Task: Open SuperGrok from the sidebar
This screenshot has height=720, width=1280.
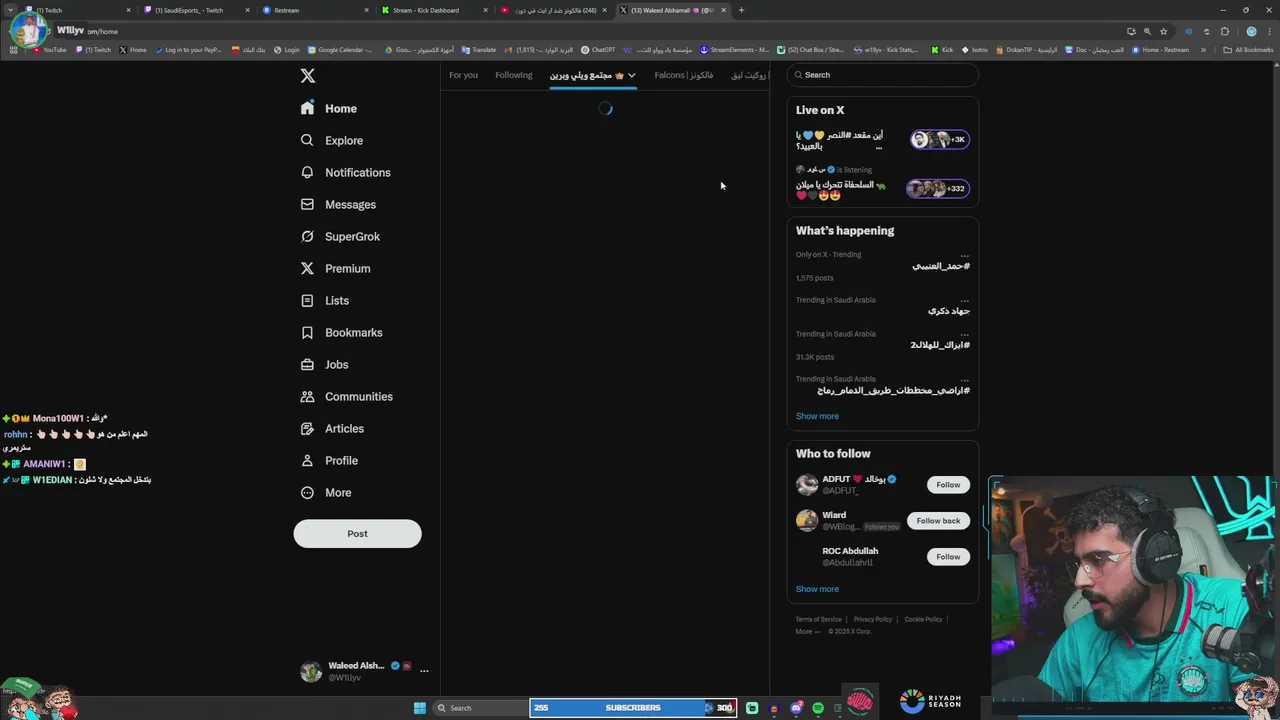Action: [340, 236]
